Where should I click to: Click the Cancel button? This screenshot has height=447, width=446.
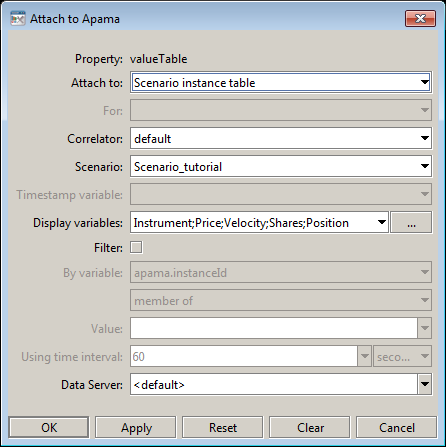pos(397,427)
